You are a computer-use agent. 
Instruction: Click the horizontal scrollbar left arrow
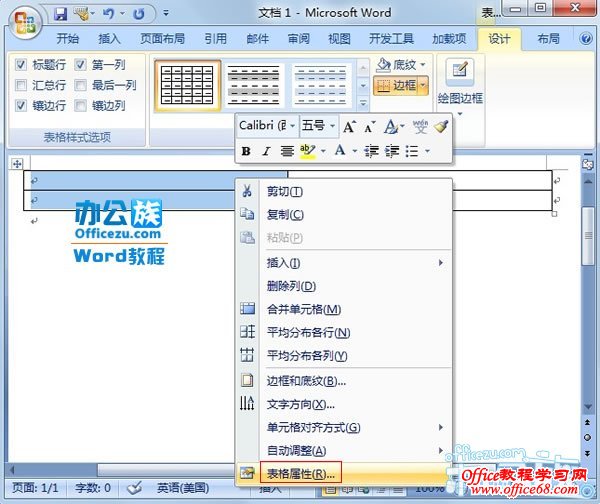point(13,470)
